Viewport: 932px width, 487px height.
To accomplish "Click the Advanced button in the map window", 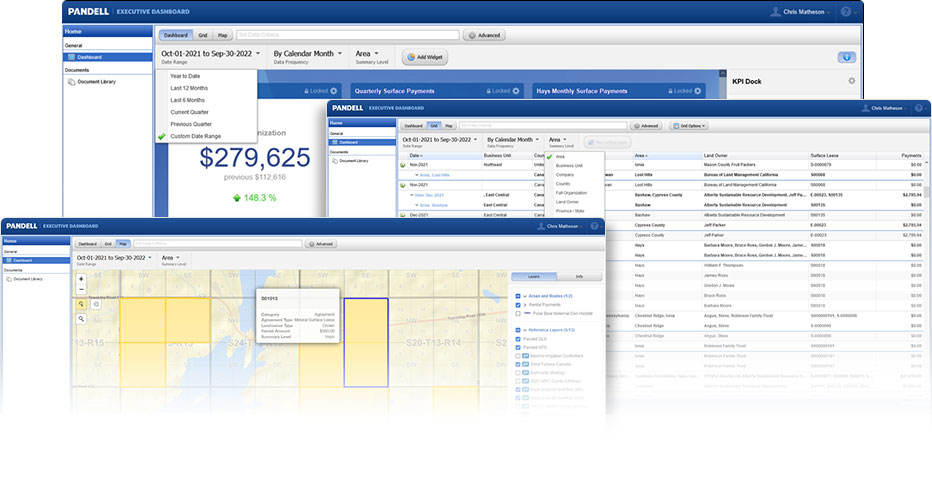I will tap(322, 244).
